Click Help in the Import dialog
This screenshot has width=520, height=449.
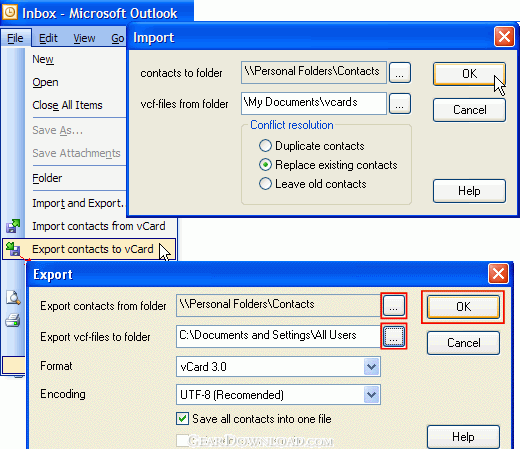(x=469, y=191)
